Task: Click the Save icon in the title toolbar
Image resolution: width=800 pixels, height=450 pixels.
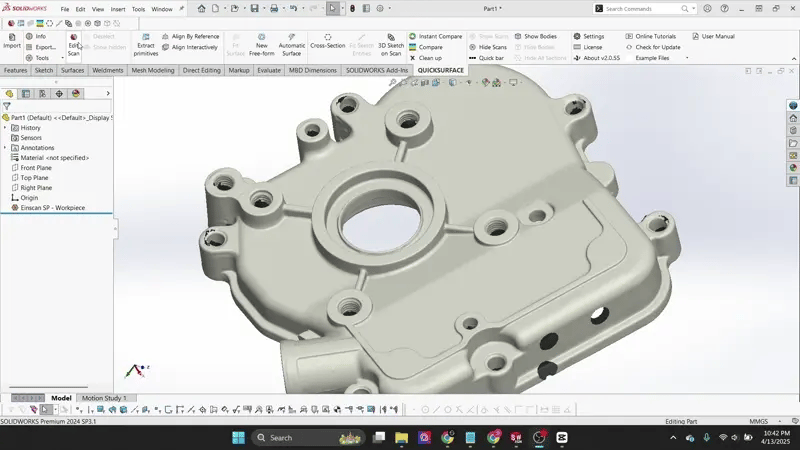Action: [255, 8]
